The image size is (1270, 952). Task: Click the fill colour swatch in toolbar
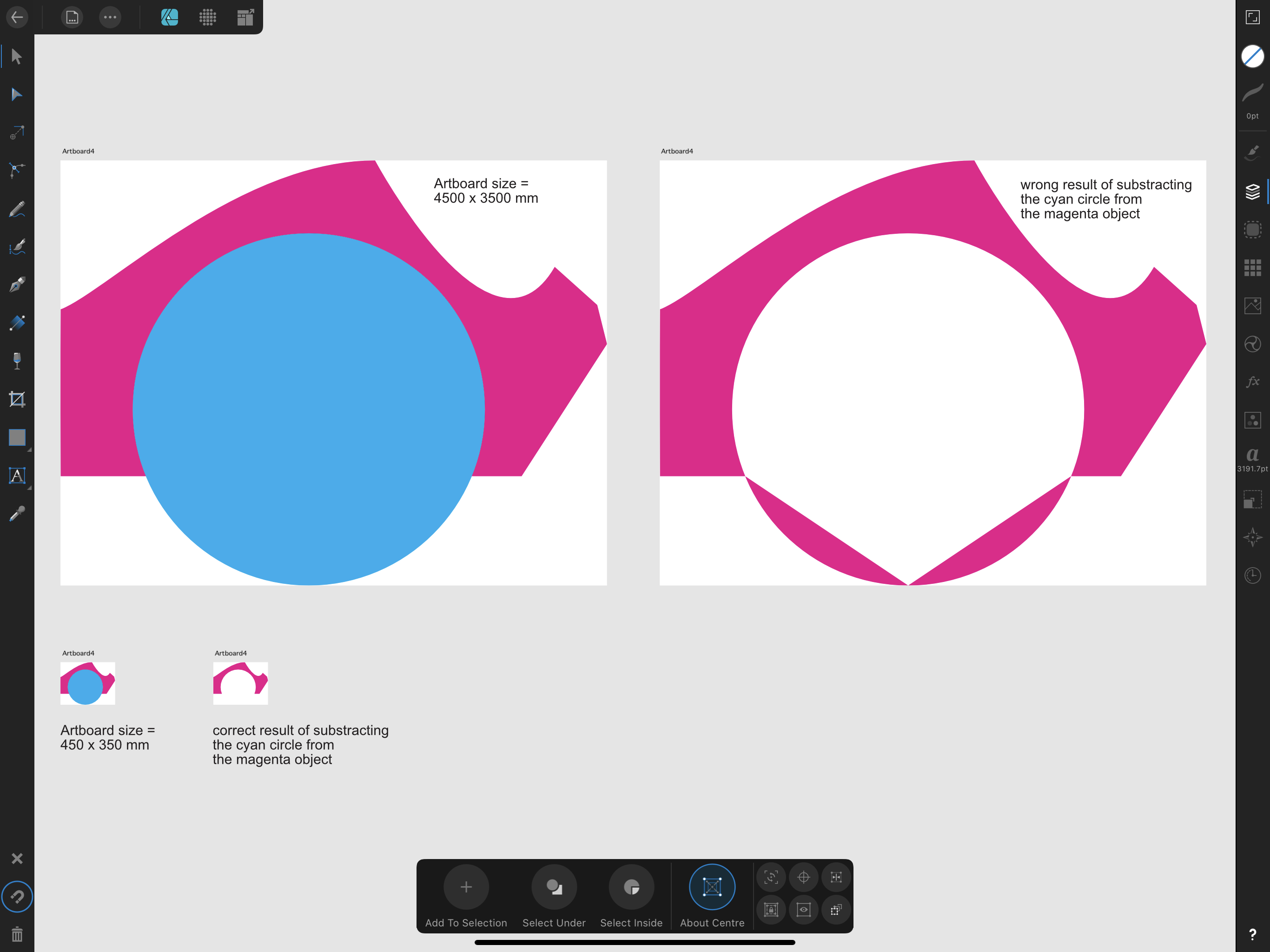pos(1252,56)
